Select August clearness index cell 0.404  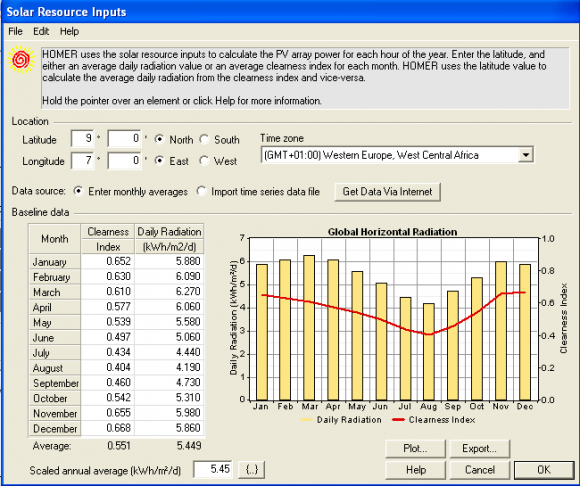coord(108,367)
